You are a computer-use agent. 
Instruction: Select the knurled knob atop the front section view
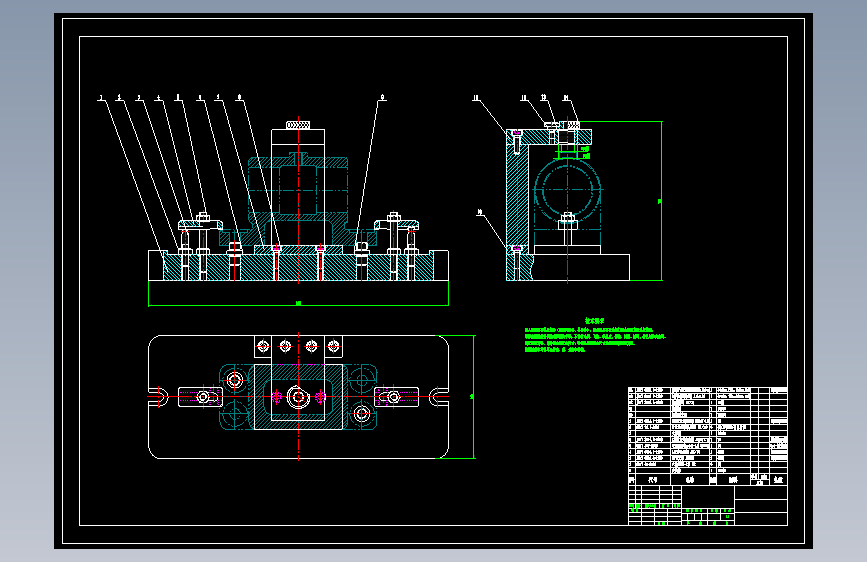pos(298,125)
